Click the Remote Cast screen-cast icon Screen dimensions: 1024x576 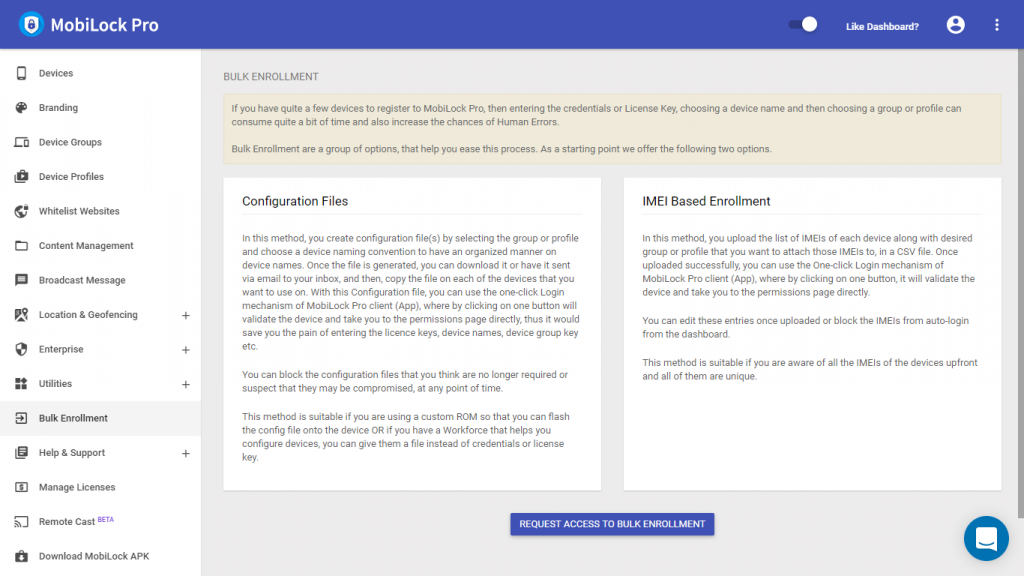pyautogui.click(x=21, y=522)
